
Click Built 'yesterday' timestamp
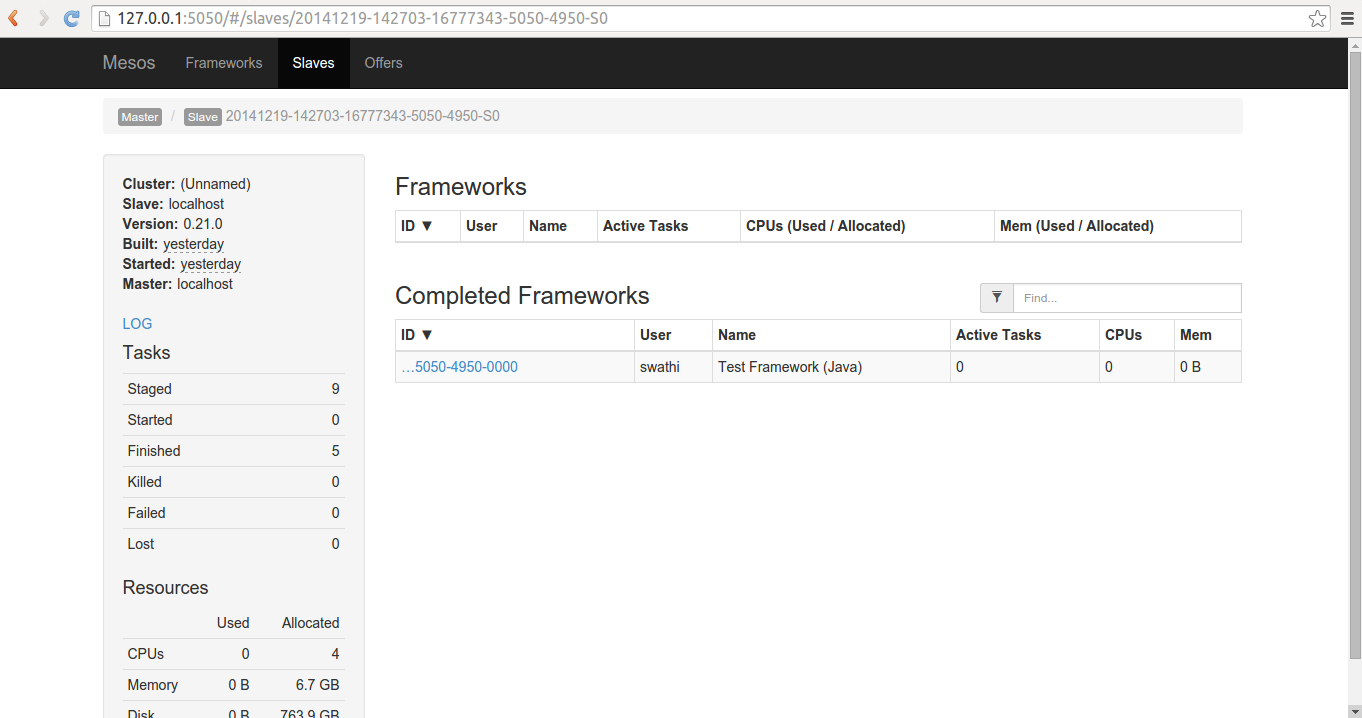tap(194, 244)
